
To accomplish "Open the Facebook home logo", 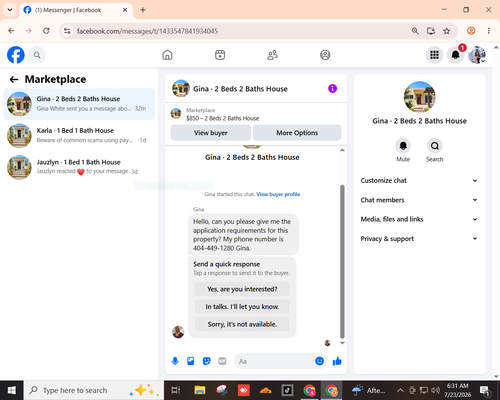I will pos(16,55).
